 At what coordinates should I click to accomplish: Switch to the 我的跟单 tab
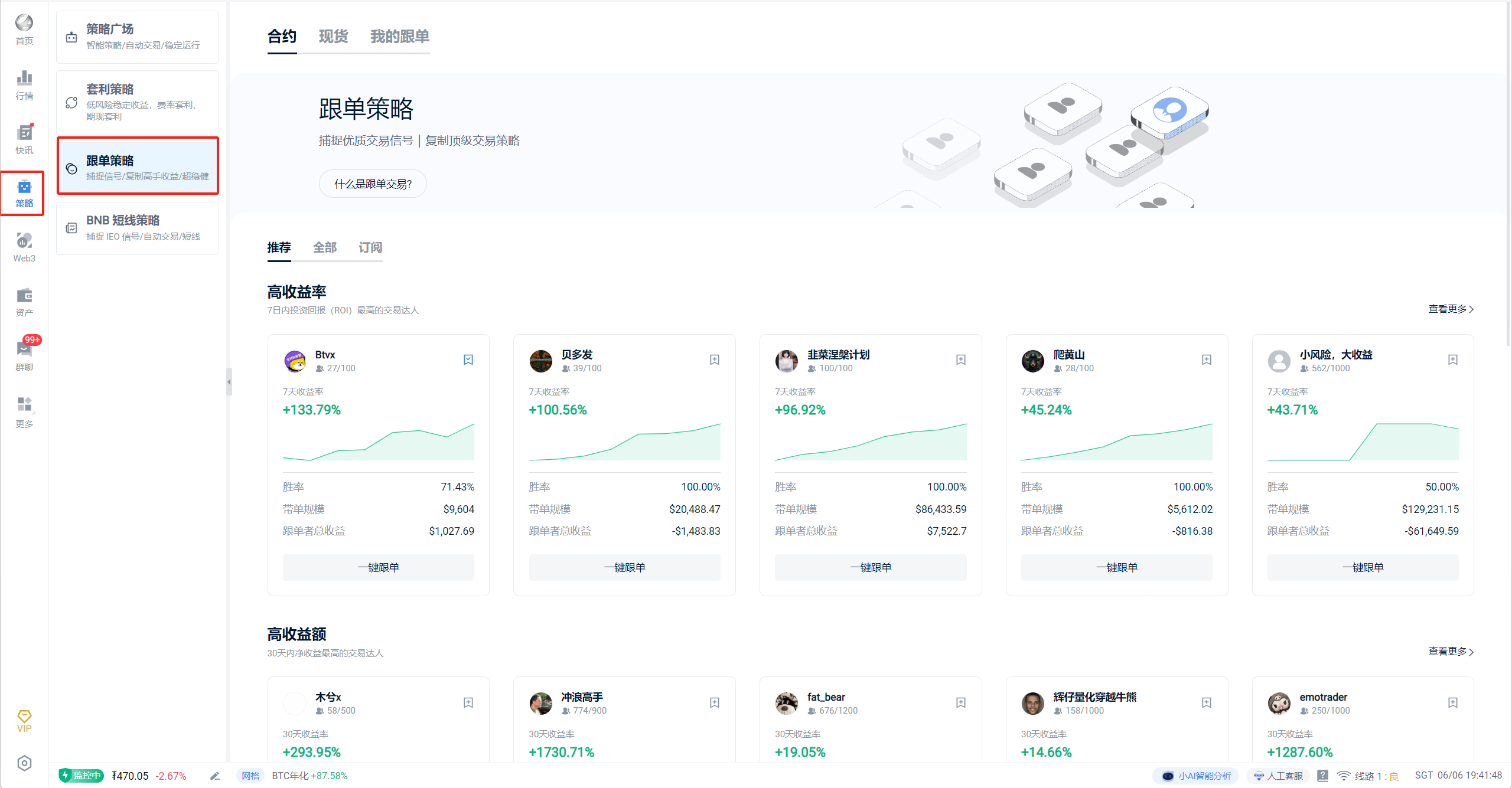click(400, 37)
